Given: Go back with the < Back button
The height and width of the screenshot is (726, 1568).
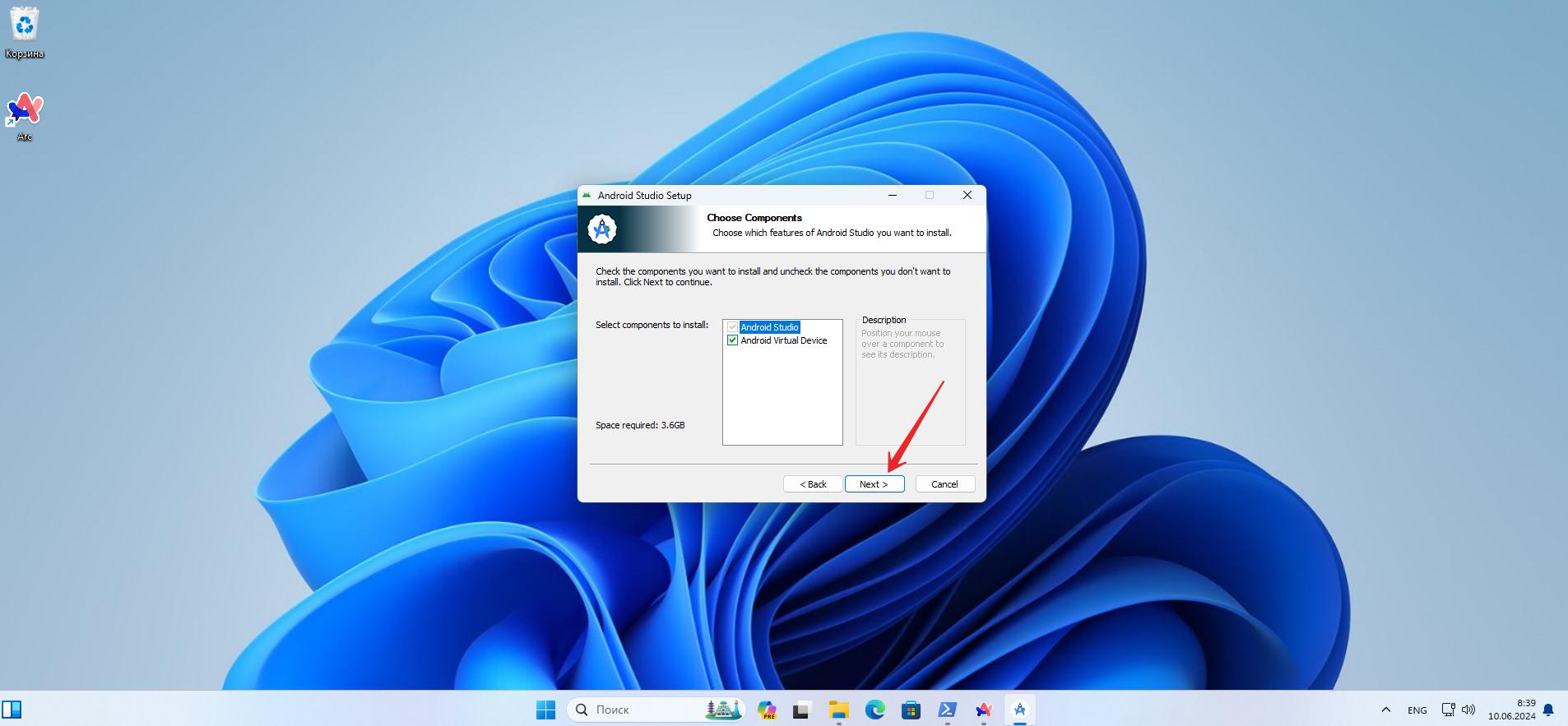Looking at the screenshot, I should (x=813, y=484).
